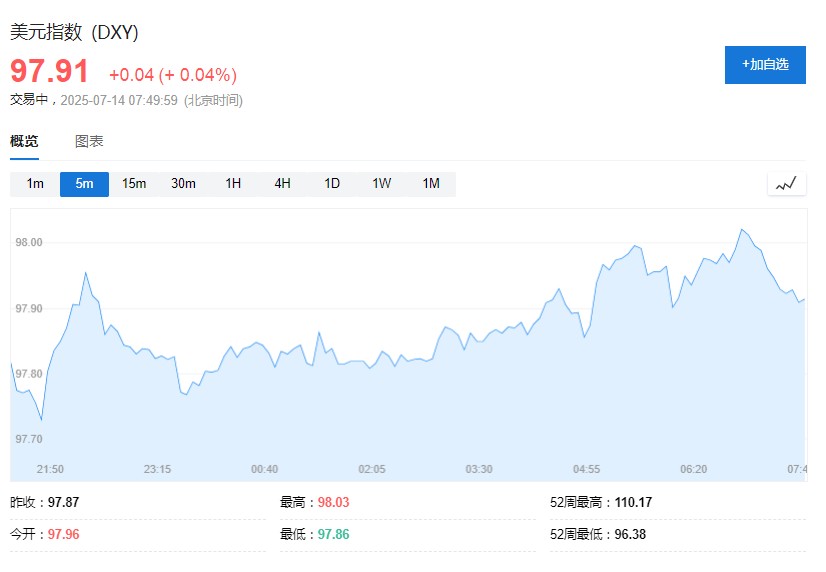Click the 23:15 time axis label

coord(158,469)
